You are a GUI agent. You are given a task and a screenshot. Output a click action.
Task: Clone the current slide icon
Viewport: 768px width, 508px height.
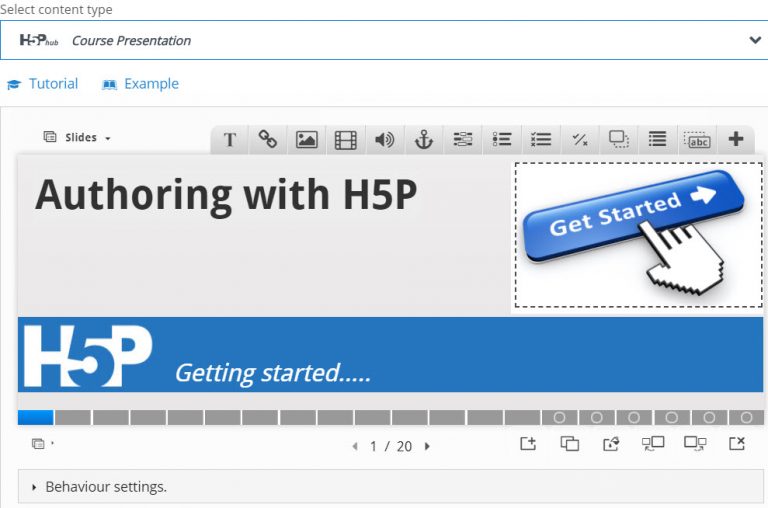[570, 444]
